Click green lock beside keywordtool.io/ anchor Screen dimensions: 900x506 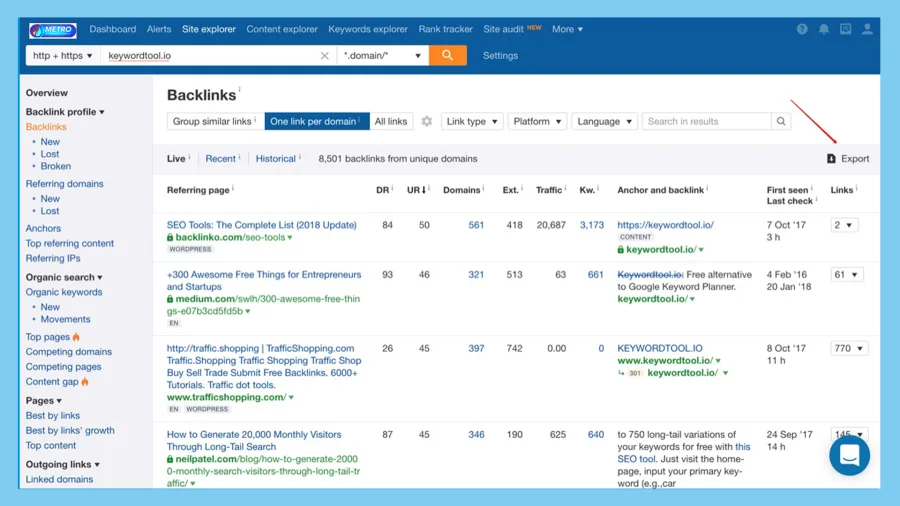click(x=620, y=250)
